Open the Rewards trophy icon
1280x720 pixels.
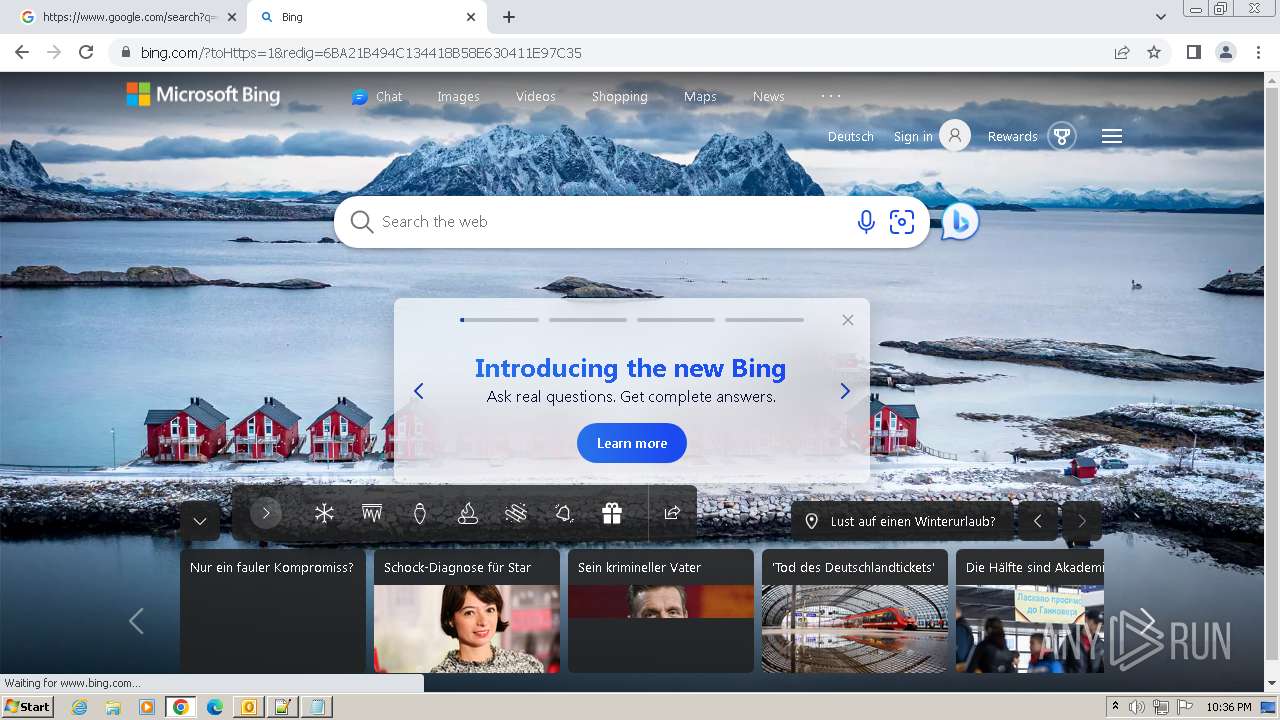coord(1062,136)
